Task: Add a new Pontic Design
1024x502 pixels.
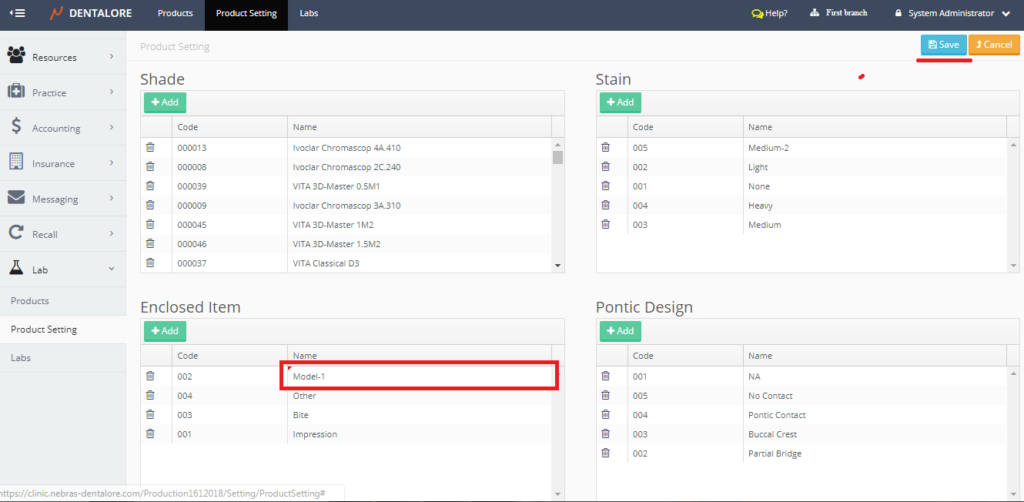Action: [x=620, y=331]
